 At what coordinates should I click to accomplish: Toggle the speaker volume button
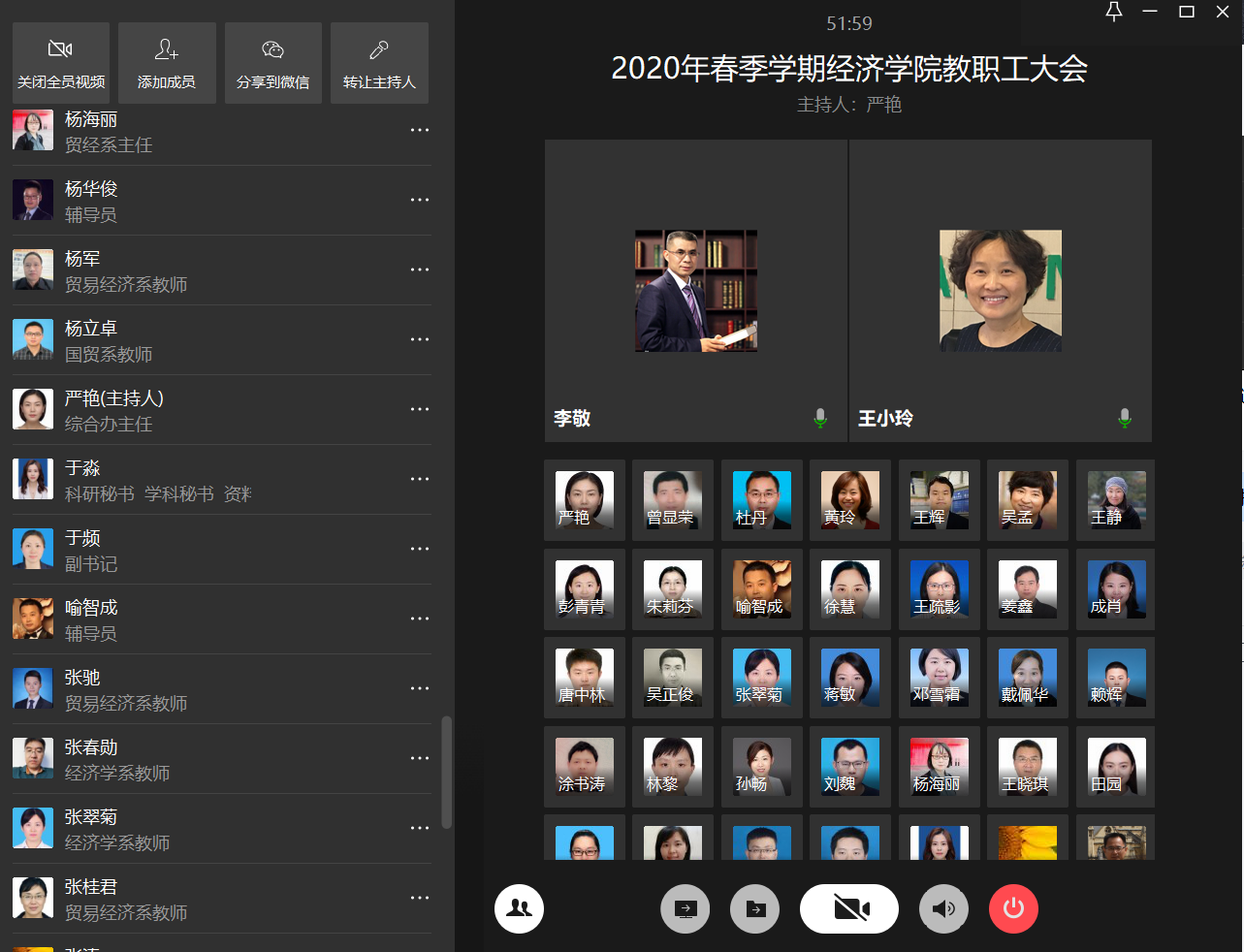pos(943,908)
